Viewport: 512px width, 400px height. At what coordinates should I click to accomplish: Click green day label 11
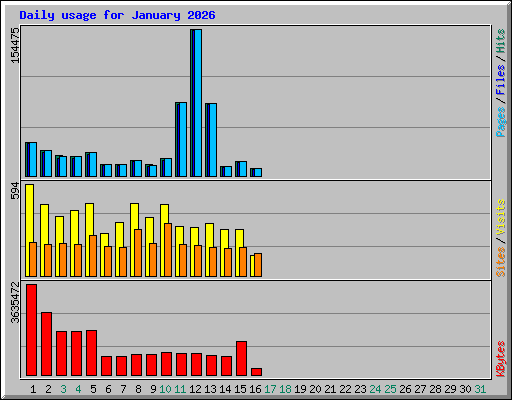pyautogui.click(x=180, y=389)
